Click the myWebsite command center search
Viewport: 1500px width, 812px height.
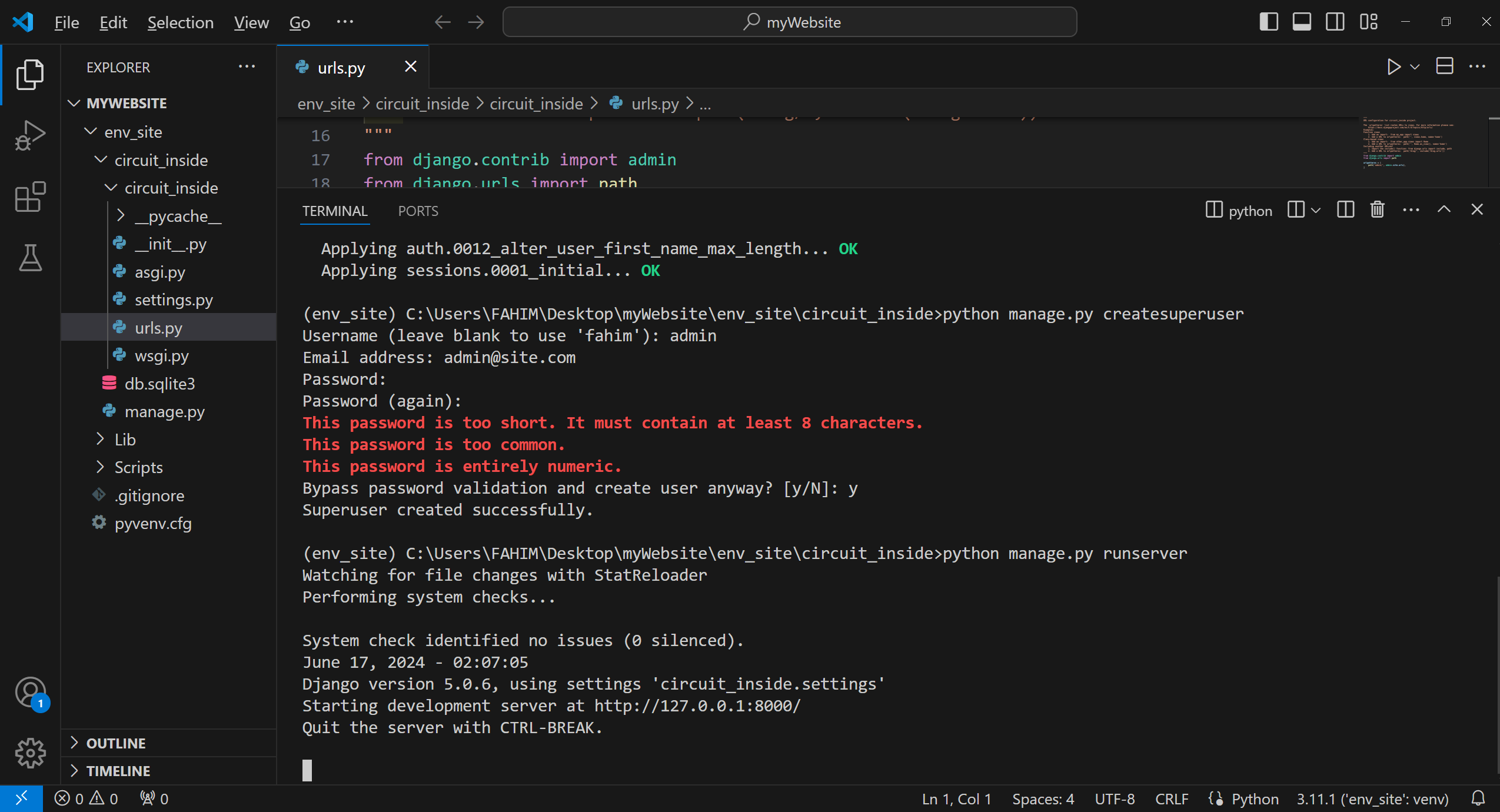tap(790, 22)
